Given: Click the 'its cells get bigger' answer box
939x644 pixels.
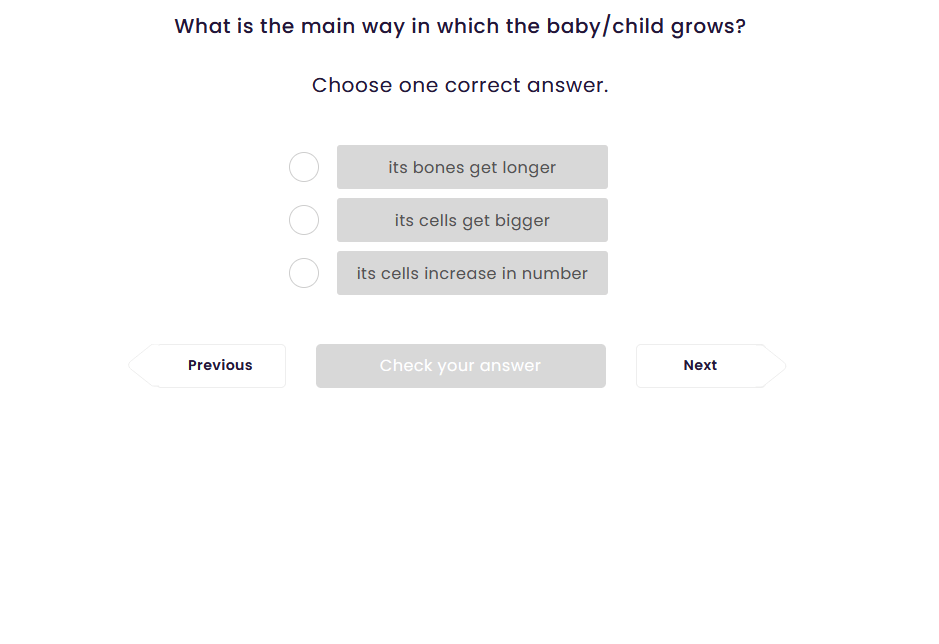Looking at the screenshot, I should tap(472, 220).
